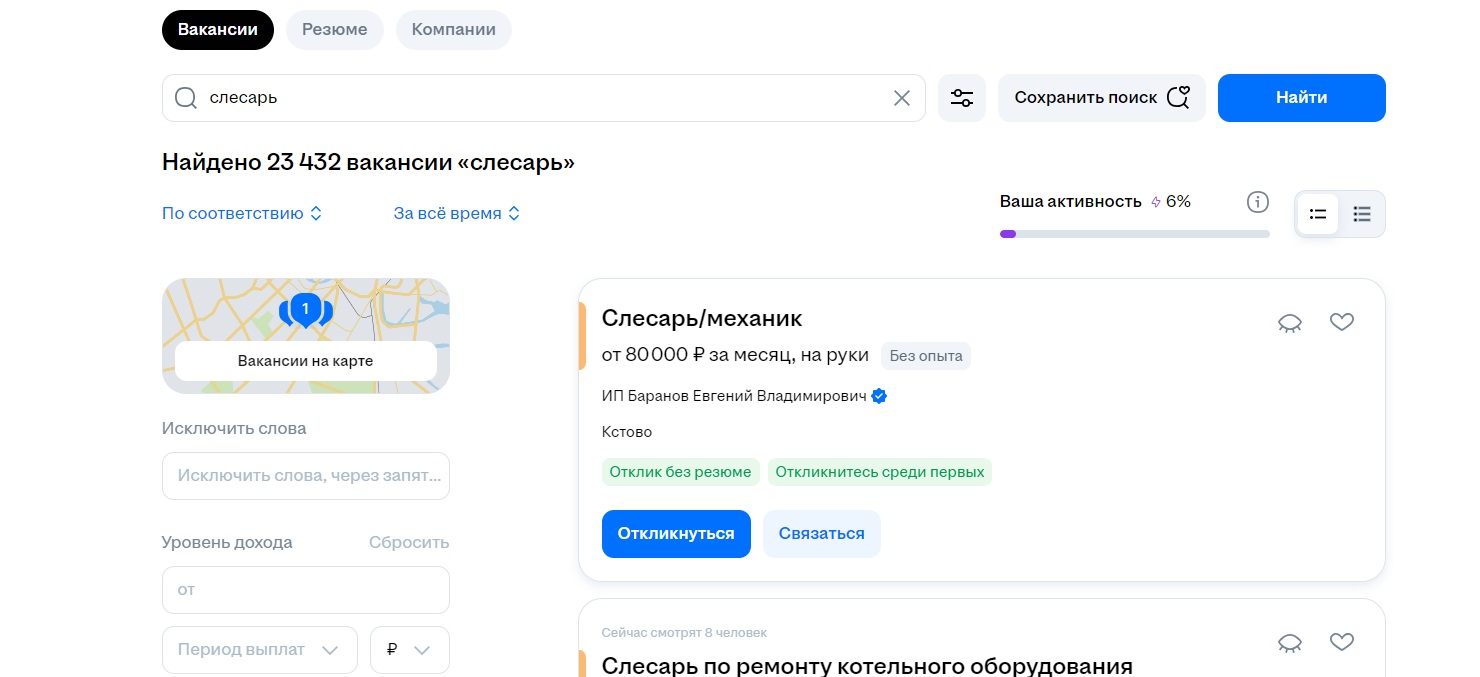Expand the За всё время period dropdown
1480x677 pixels.
pos(457,213)
